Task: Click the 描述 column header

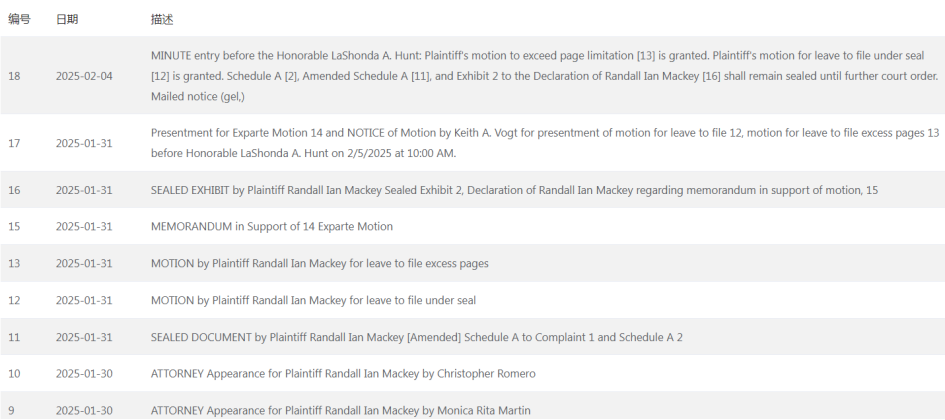Action: point(162,19)
